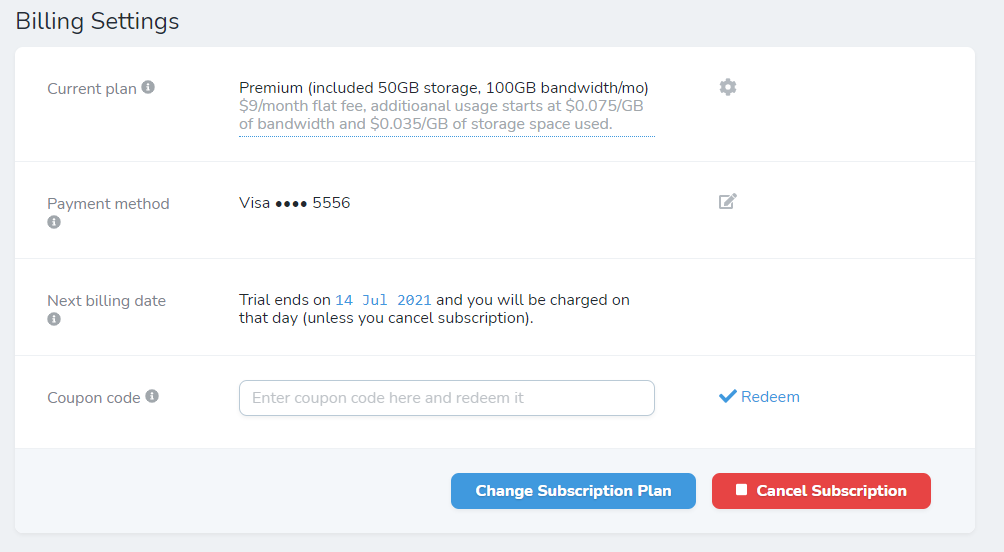Click the info icon under Payment method
This screenshot has height=552, width=1004.
54,222
